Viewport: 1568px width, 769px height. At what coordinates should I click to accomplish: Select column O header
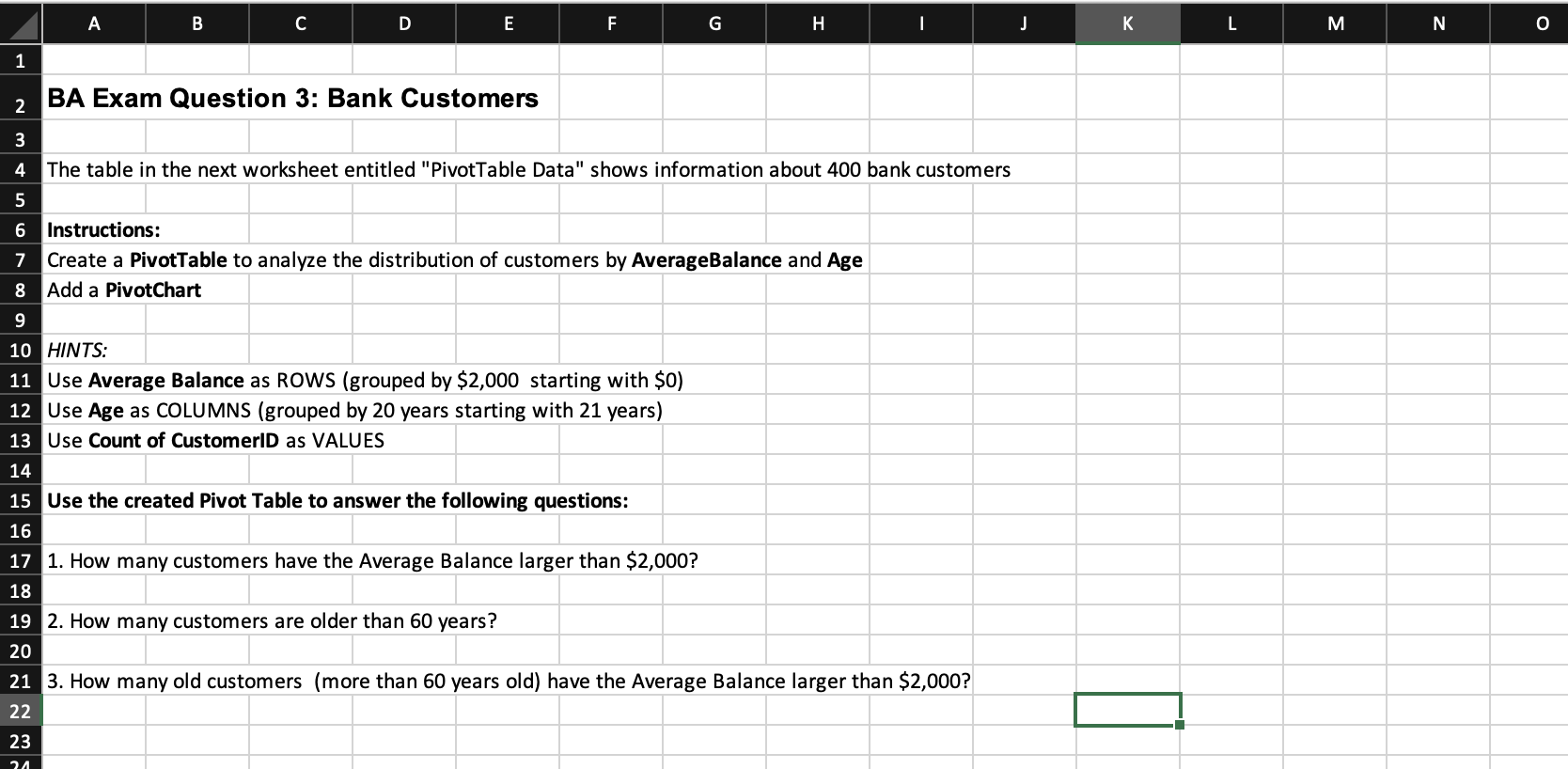coord(1529,24)
